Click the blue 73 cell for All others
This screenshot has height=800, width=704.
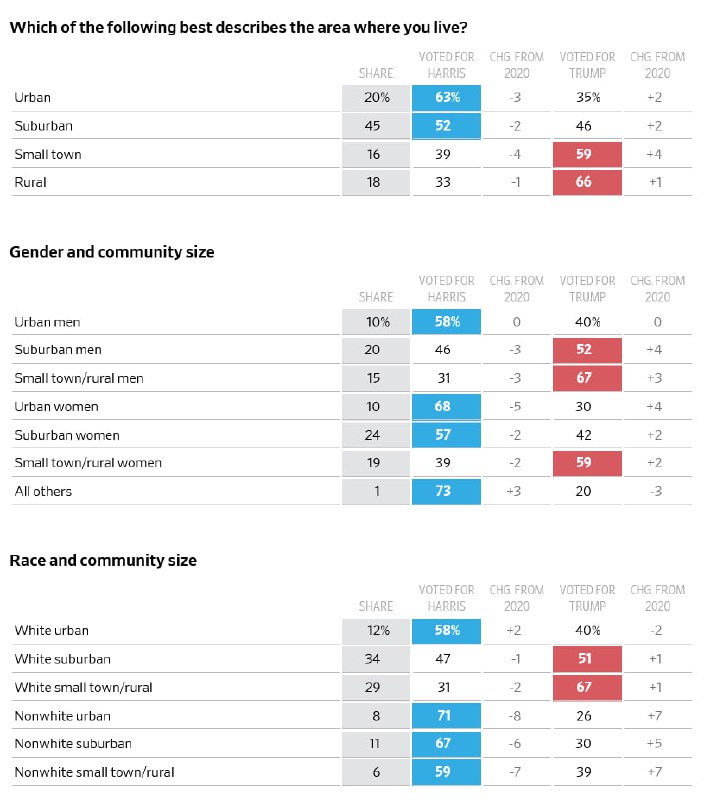pos(446,491)
